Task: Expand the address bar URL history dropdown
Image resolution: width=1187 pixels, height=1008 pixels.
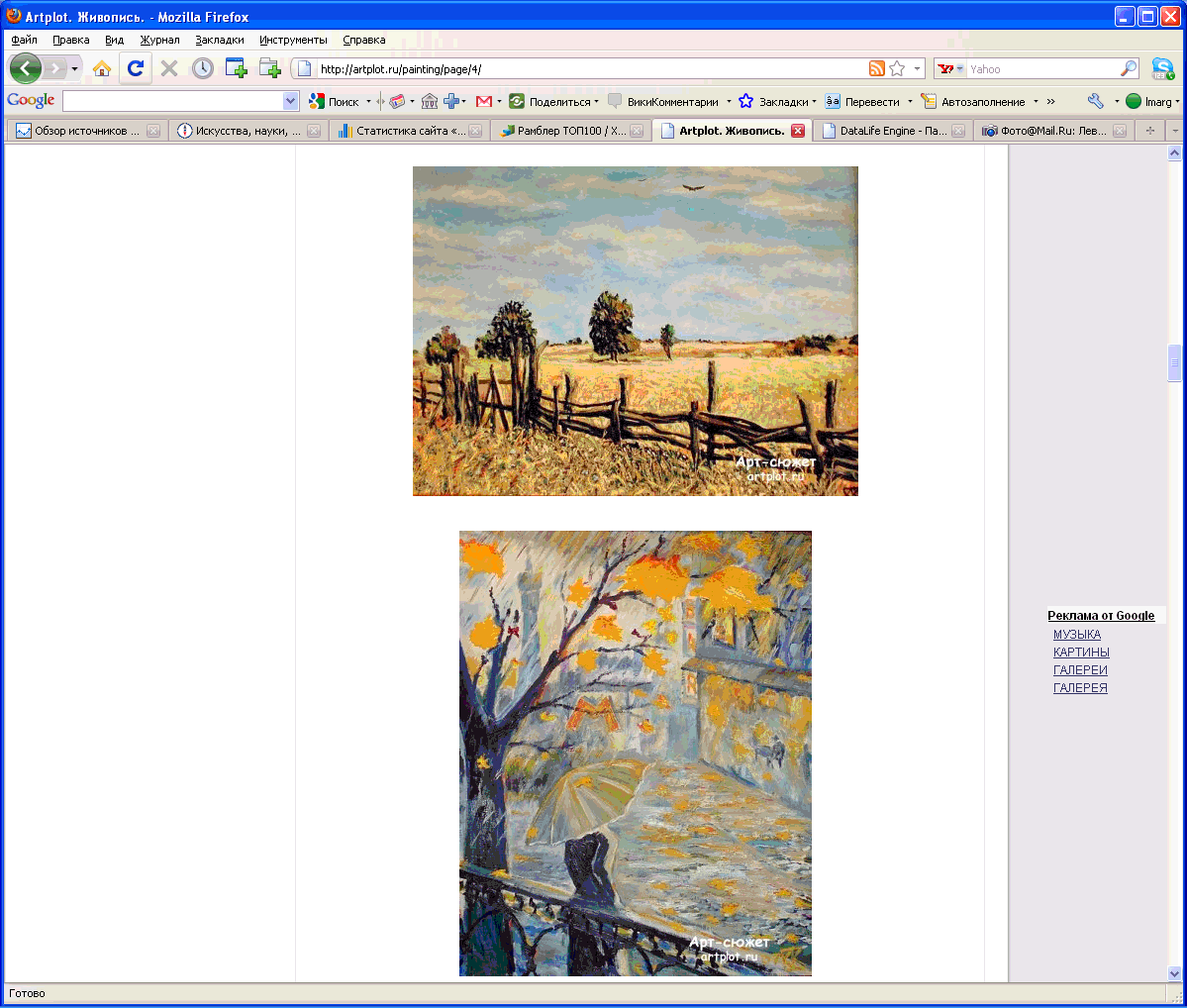Action: coord(917,69)
